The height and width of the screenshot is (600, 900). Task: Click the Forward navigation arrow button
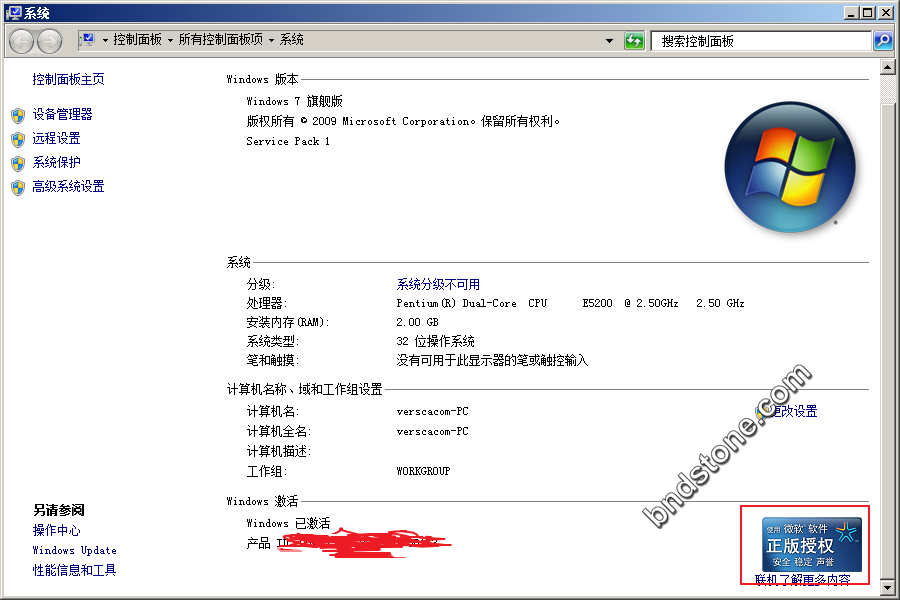[x=49, y=41]
